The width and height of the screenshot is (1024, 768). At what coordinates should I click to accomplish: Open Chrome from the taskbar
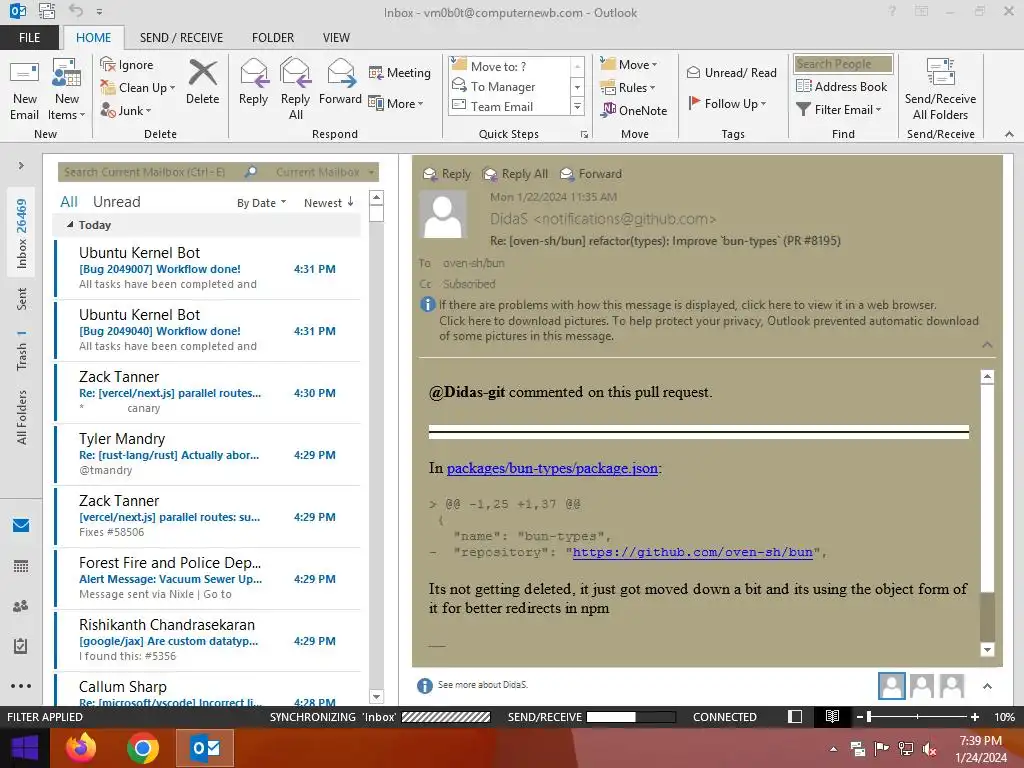click(143, 748)
